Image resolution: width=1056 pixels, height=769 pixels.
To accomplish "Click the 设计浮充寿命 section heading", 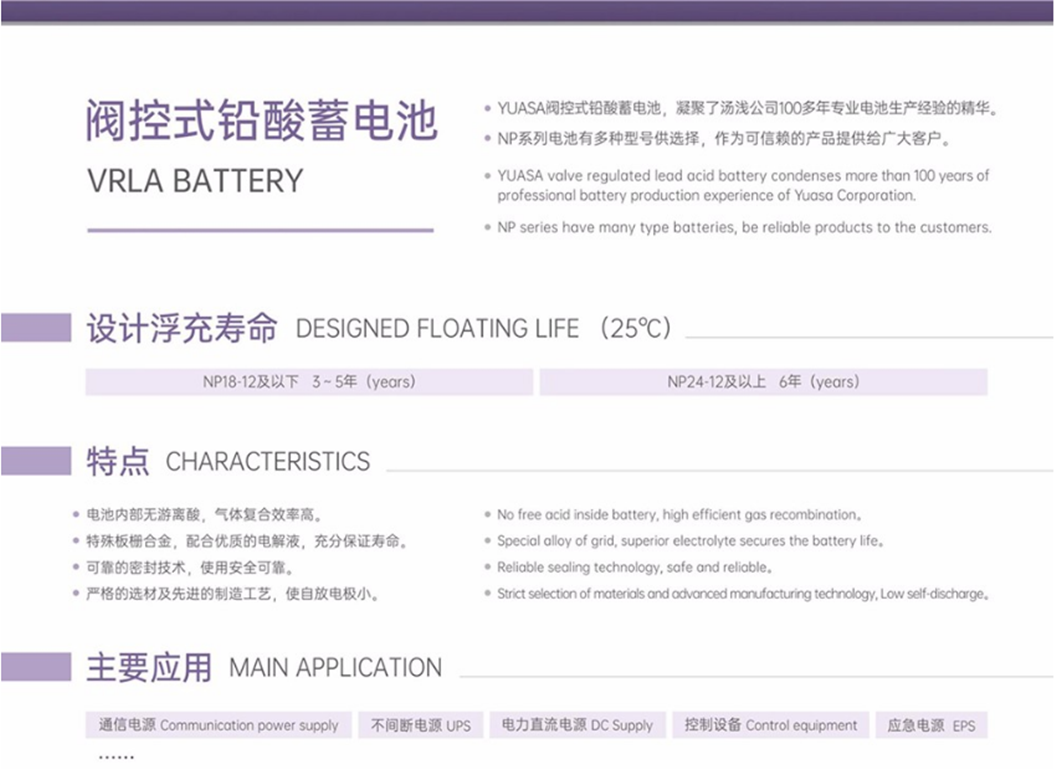I will click(182, 329).
